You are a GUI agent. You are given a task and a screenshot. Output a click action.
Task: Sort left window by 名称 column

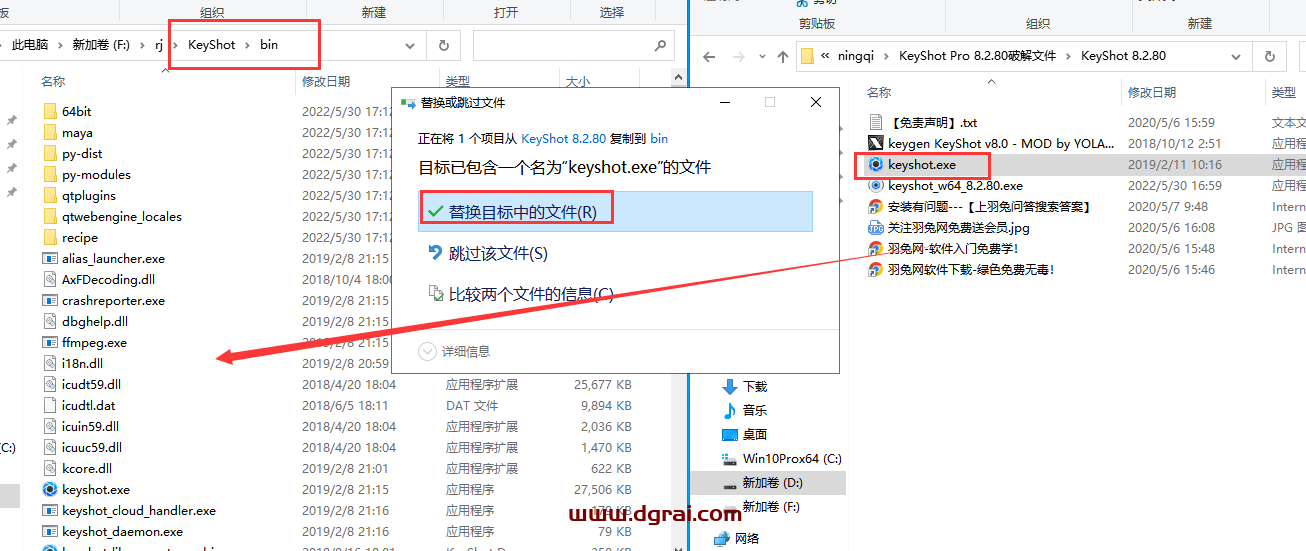53,81
